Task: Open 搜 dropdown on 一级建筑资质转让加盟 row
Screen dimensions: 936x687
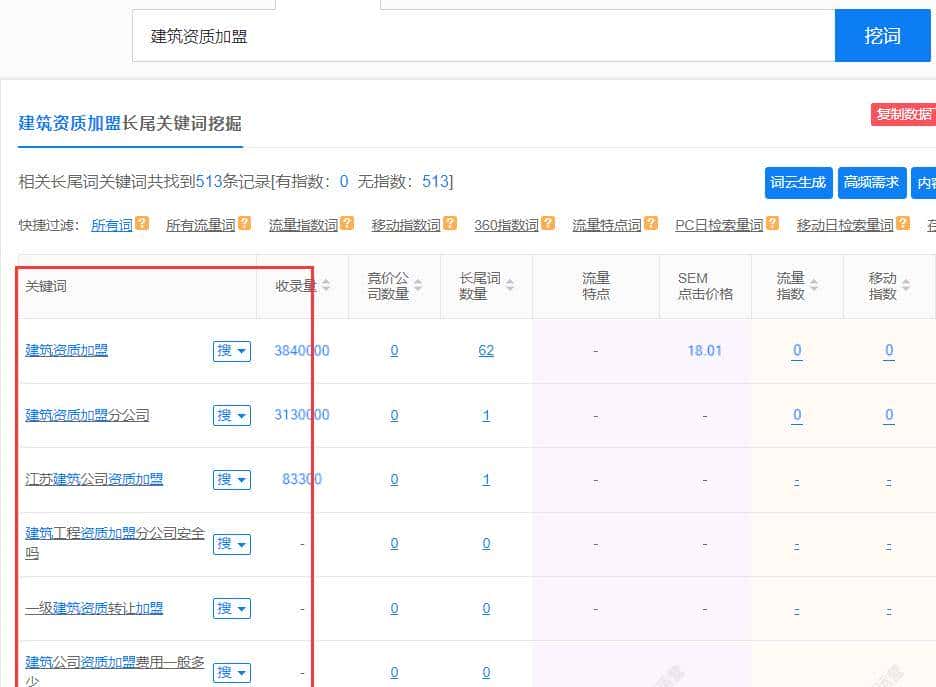Action: coord(240,608)
